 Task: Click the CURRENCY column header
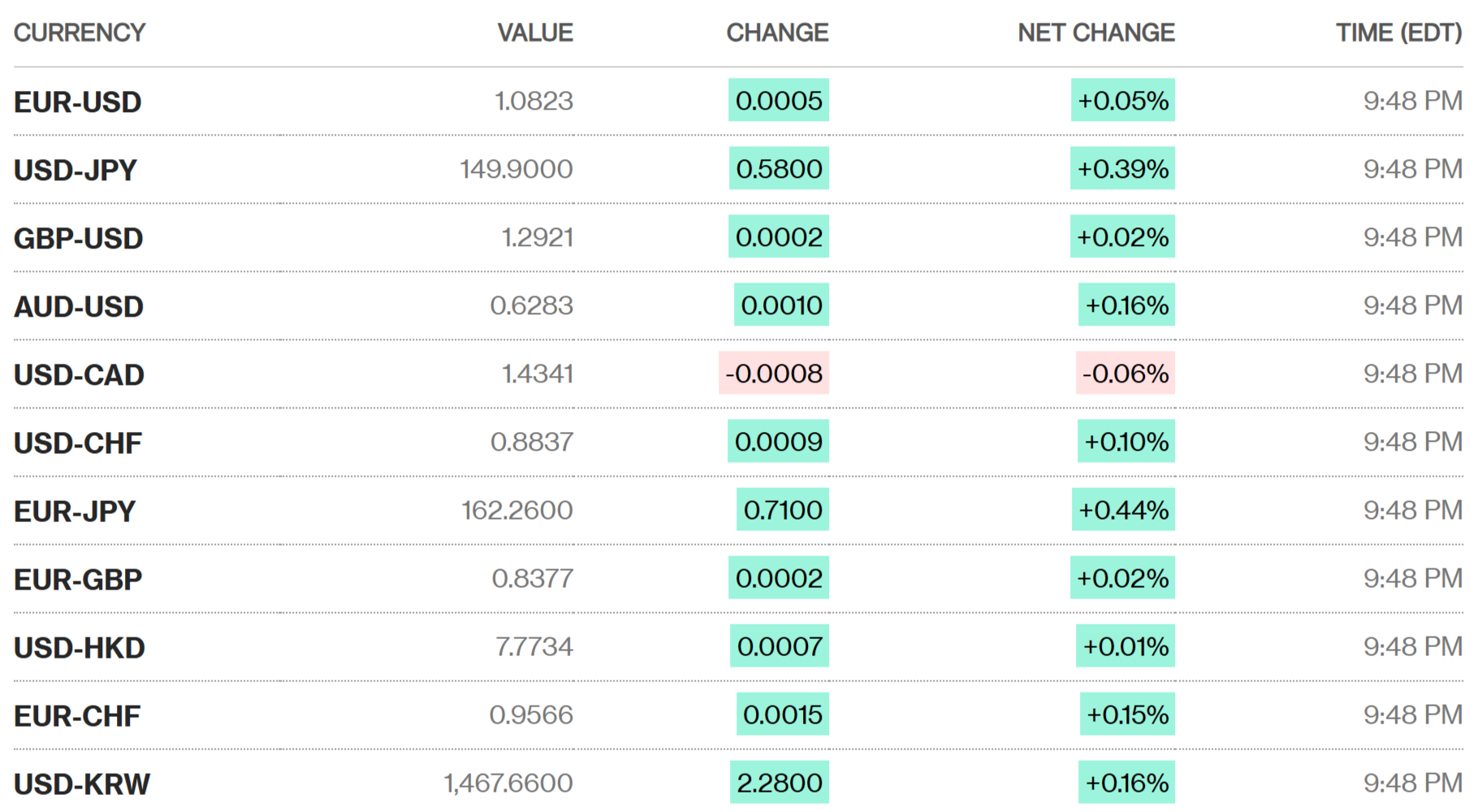[80, 32]
